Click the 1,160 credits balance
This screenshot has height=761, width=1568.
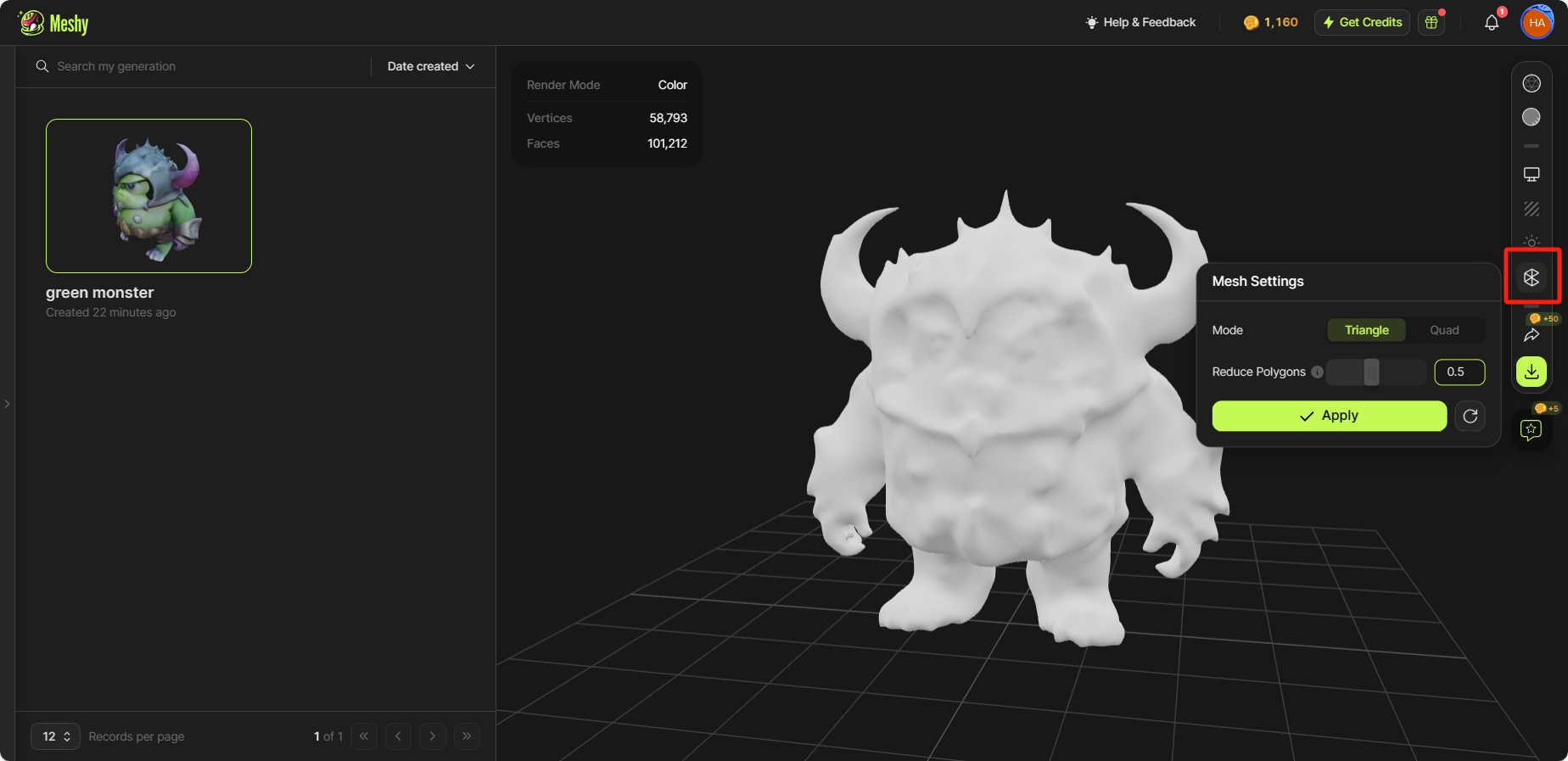(x=1270, y=22)
